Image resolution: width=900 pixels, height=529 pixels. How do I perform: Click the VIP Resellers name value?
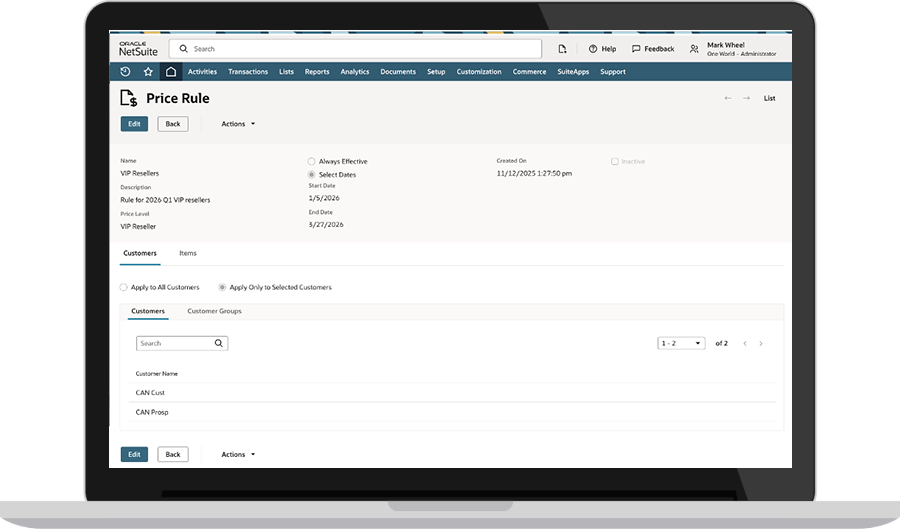(140, 173)
